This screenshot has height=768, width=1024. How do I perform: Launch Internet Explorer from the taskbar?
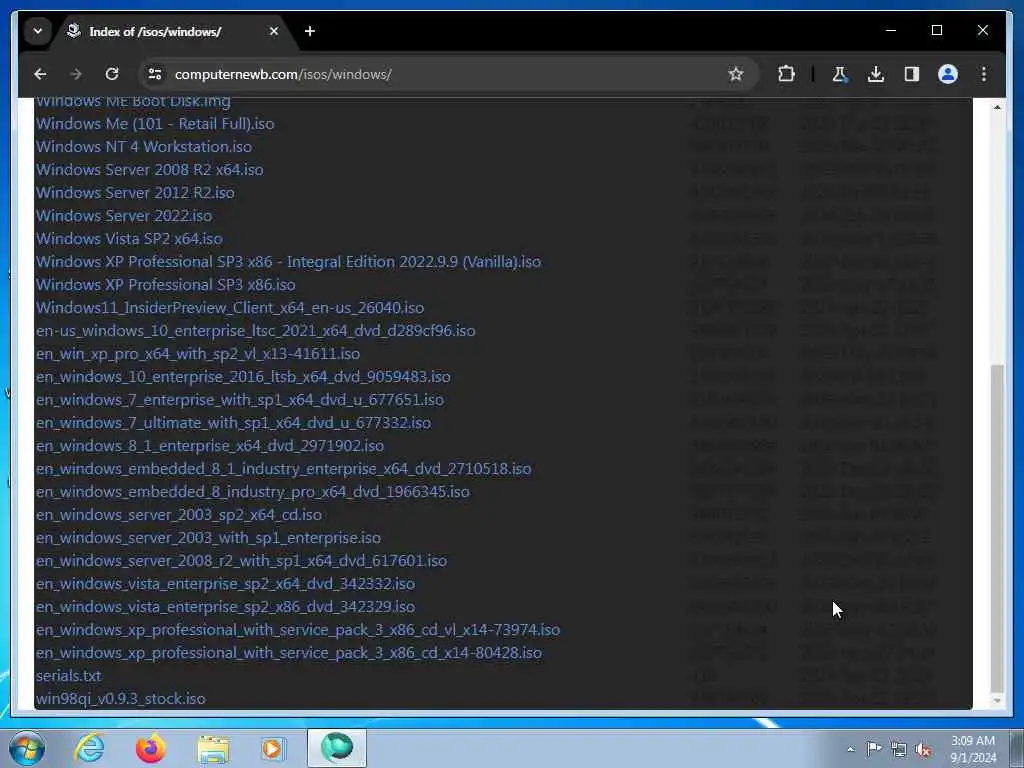pyautogui.click(x=89, y=748)
